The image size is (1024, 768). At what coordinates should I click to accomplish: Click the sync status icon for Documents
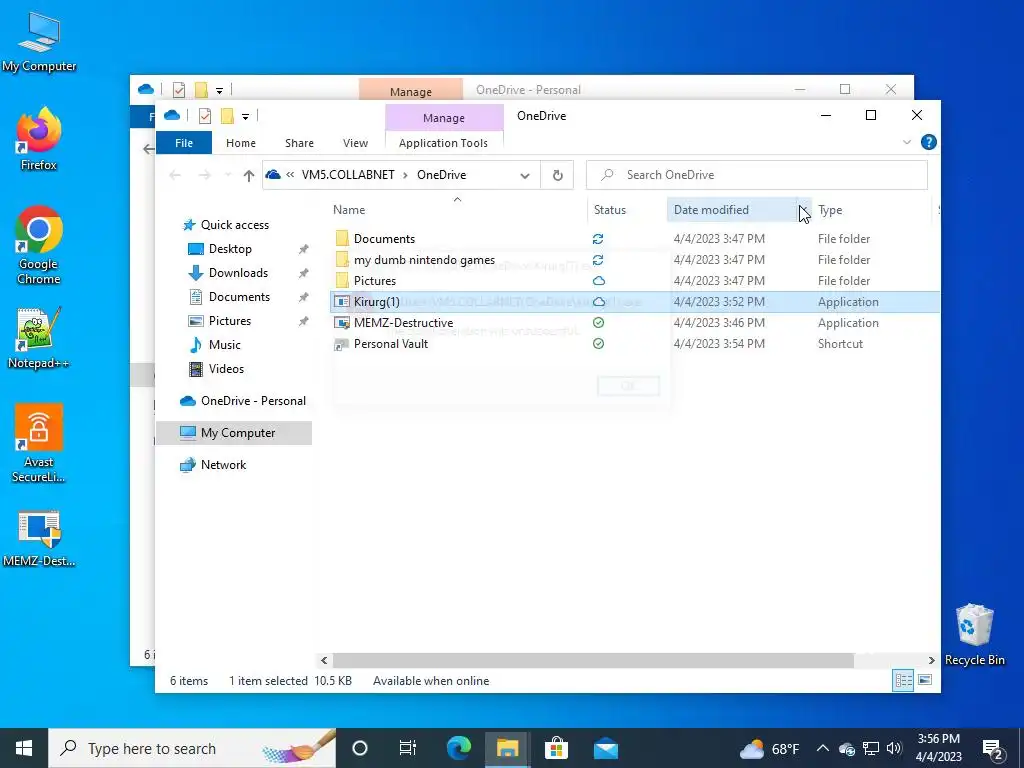(598, 239)
